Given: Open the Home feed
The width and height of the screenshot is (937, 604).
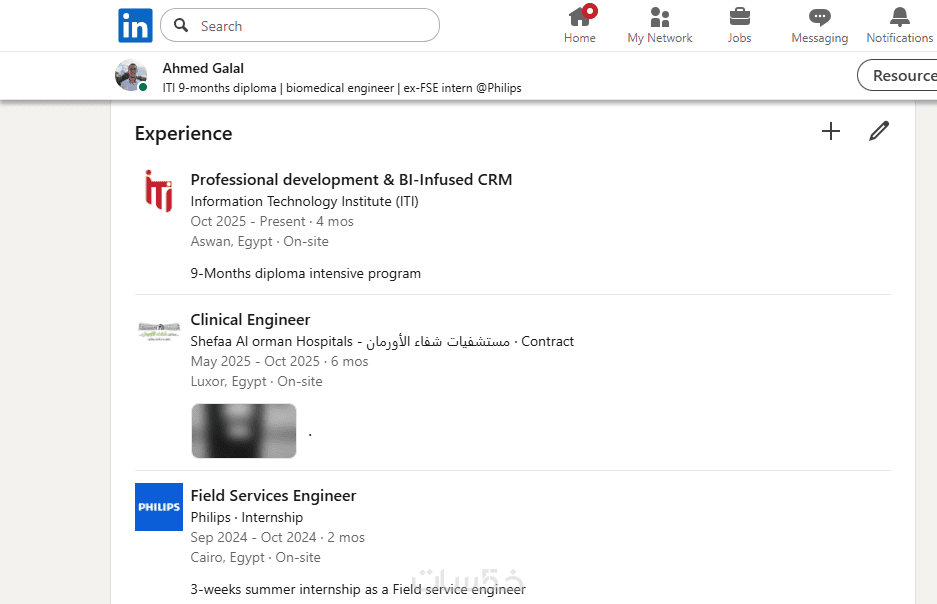Looking at the screenshot, I should 579,25.
